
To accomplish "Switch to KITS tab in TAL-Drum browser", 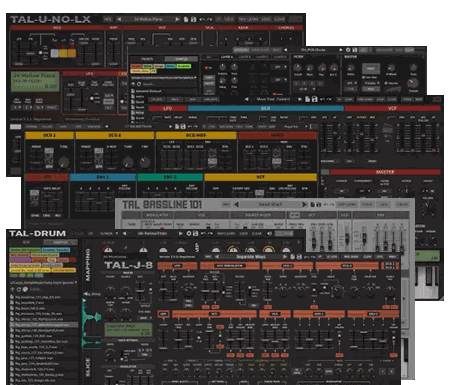I will pyautogui.click(x=26, y=242).
